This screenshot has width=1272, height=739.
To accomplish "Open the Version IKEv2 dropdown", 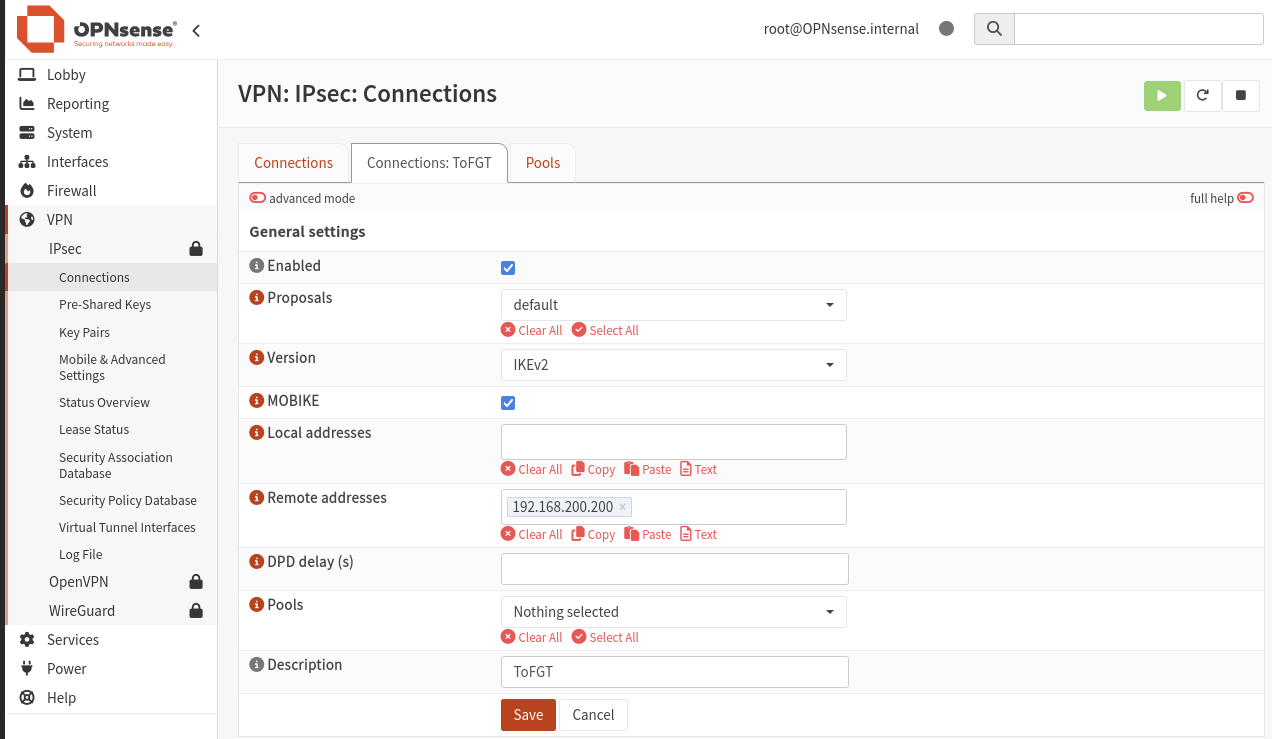I will [674, 365].
